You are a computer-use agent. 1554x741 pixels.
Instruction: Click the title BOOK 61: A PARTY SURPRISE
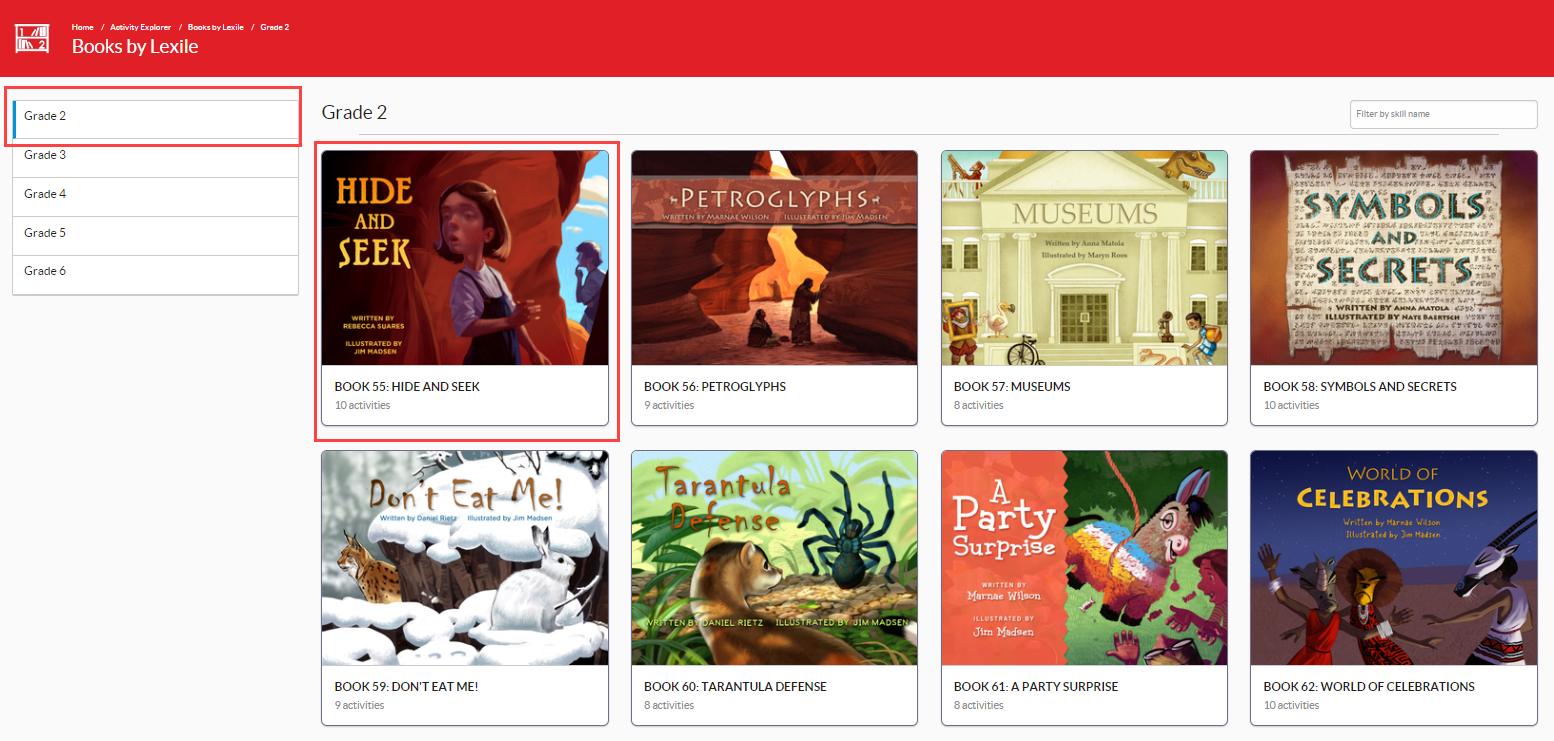click(x=1036, y=687)
